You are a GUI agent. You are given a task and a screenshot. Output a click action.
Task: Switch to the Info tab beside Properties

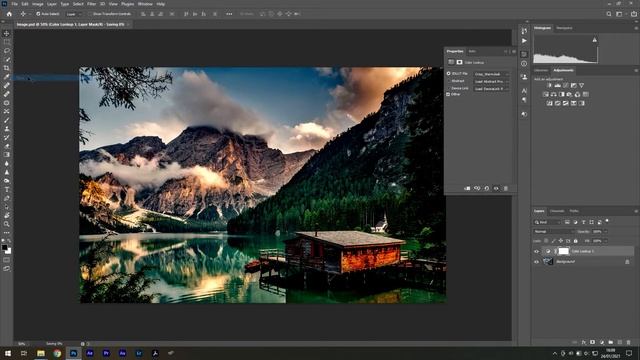[472, 51]
